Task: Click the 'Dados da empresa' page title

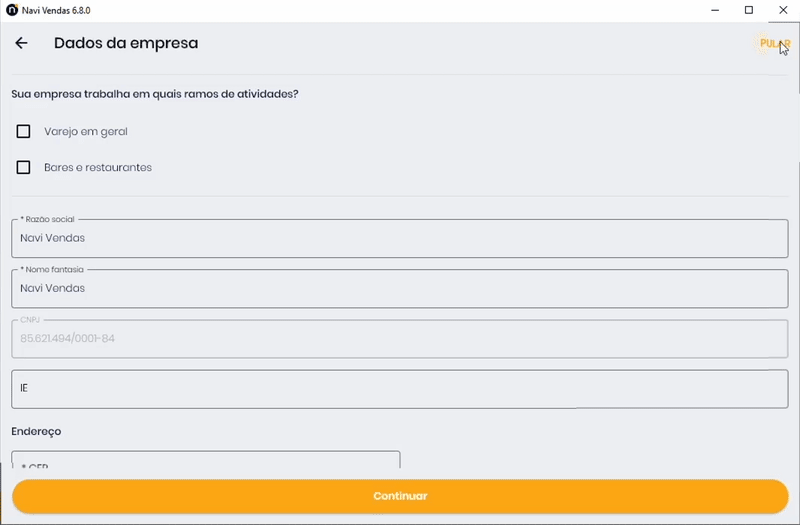Action: coord(126,43)
